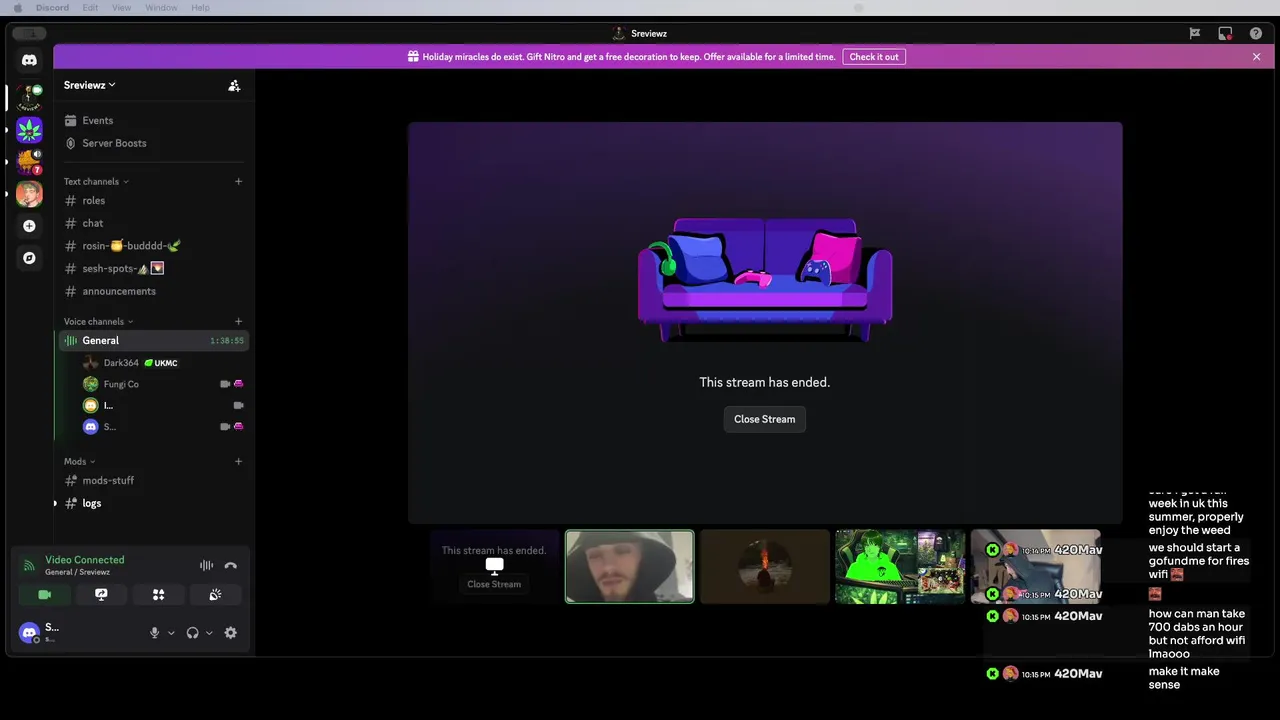Open the Inbox icon
The image size is (1280, 720).
pyautogui.click(x=1225, y=33)
